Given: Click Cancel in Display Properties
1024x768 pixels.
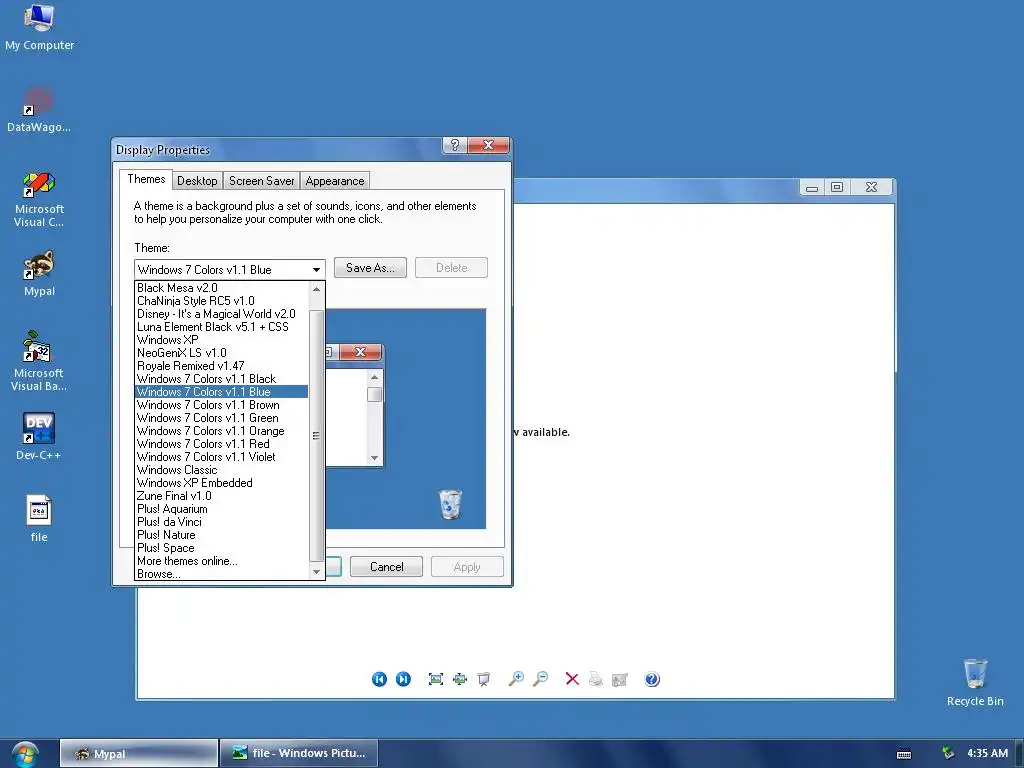Looking at the screenshot, I should (387, 567).
